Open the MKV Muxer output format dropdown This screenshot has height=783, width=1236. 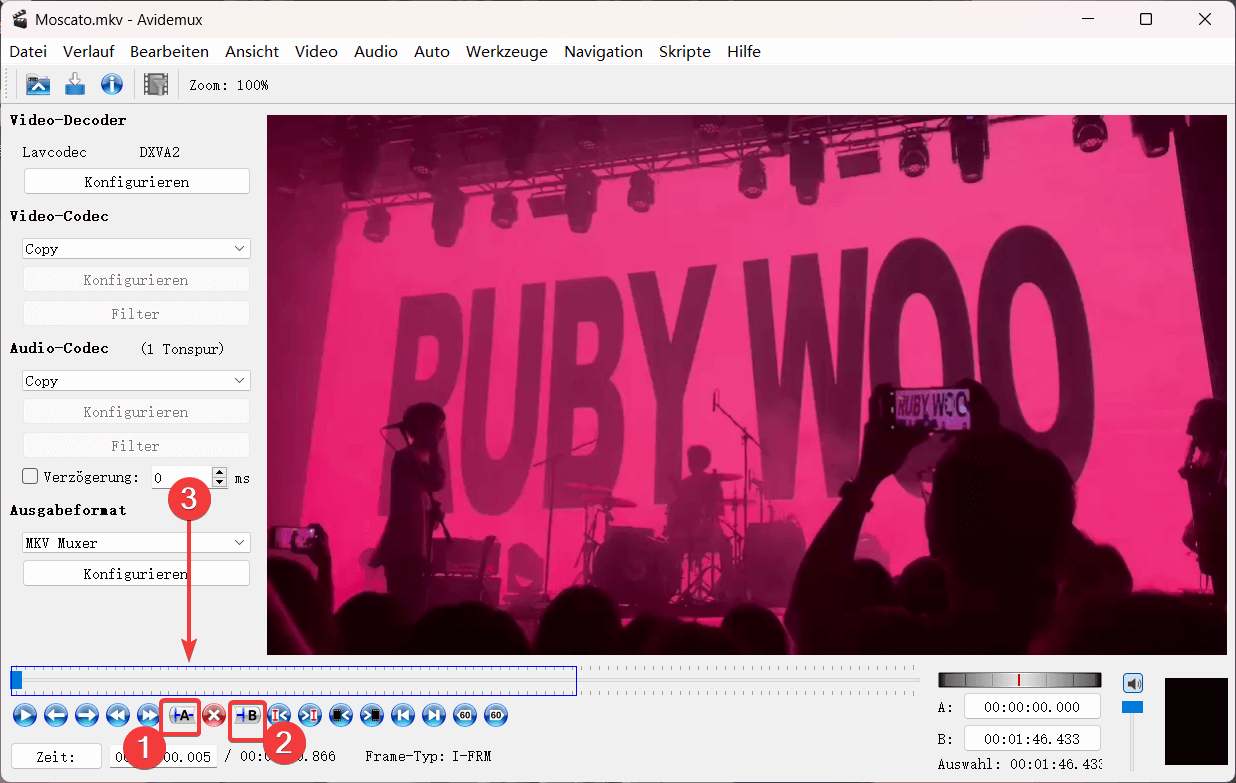(136, 542)
